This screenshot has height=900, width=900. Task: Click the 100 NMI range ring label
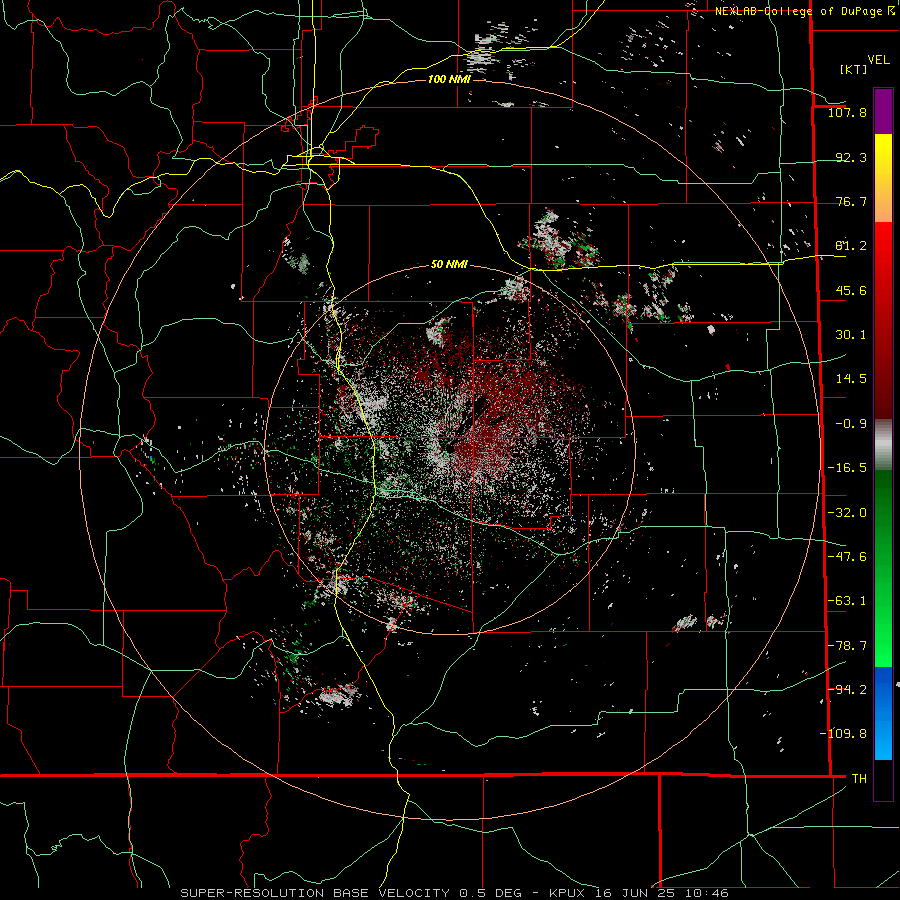click(x=449, y=79)
